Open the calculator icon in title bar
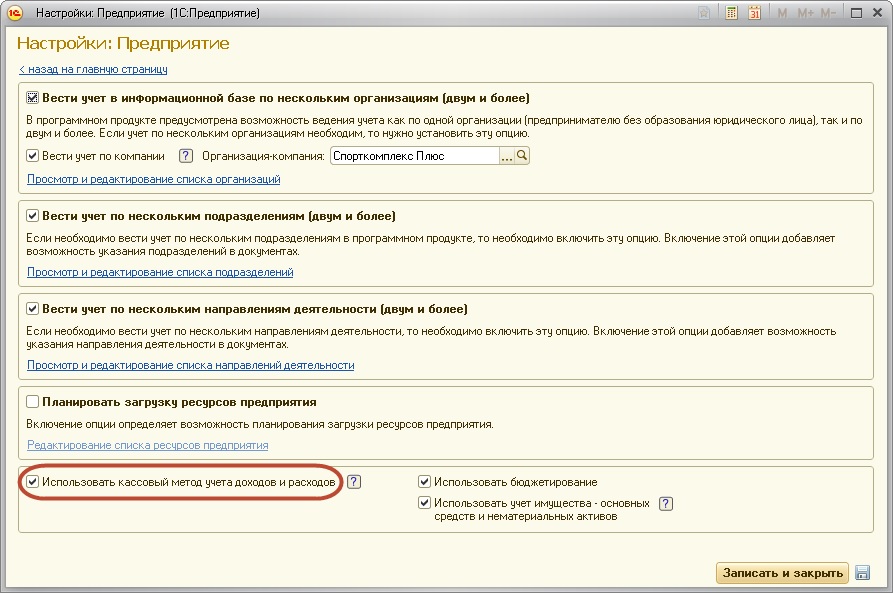 (731, 13)
